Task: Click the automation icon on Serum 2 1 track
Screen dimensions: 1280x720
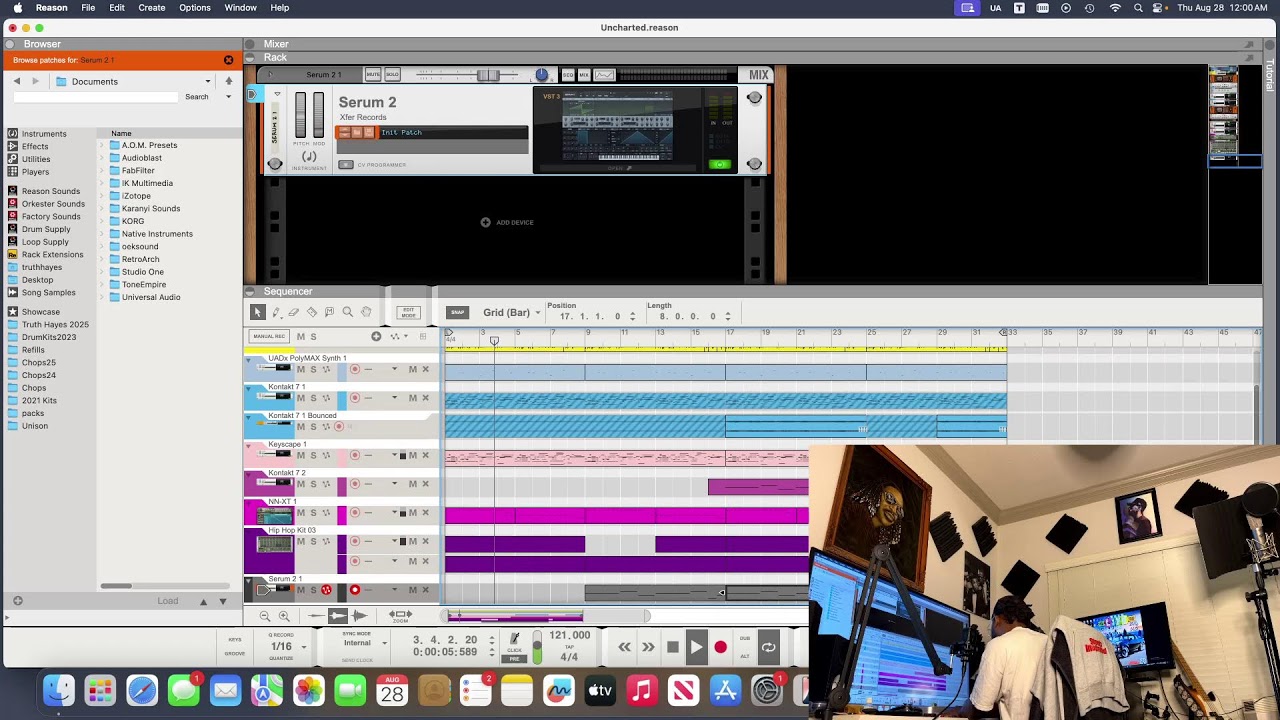Action: pyautogui.click(x=326, y=590)
